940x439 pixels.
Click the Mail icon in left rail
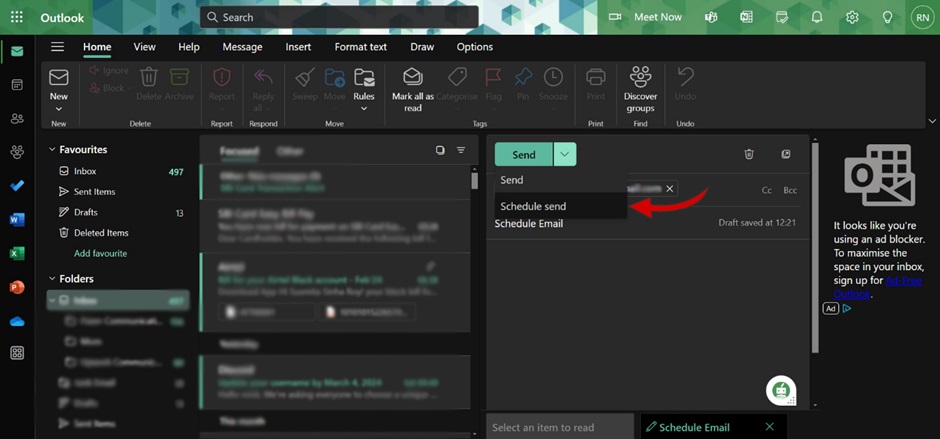click(x=17, y=51)
